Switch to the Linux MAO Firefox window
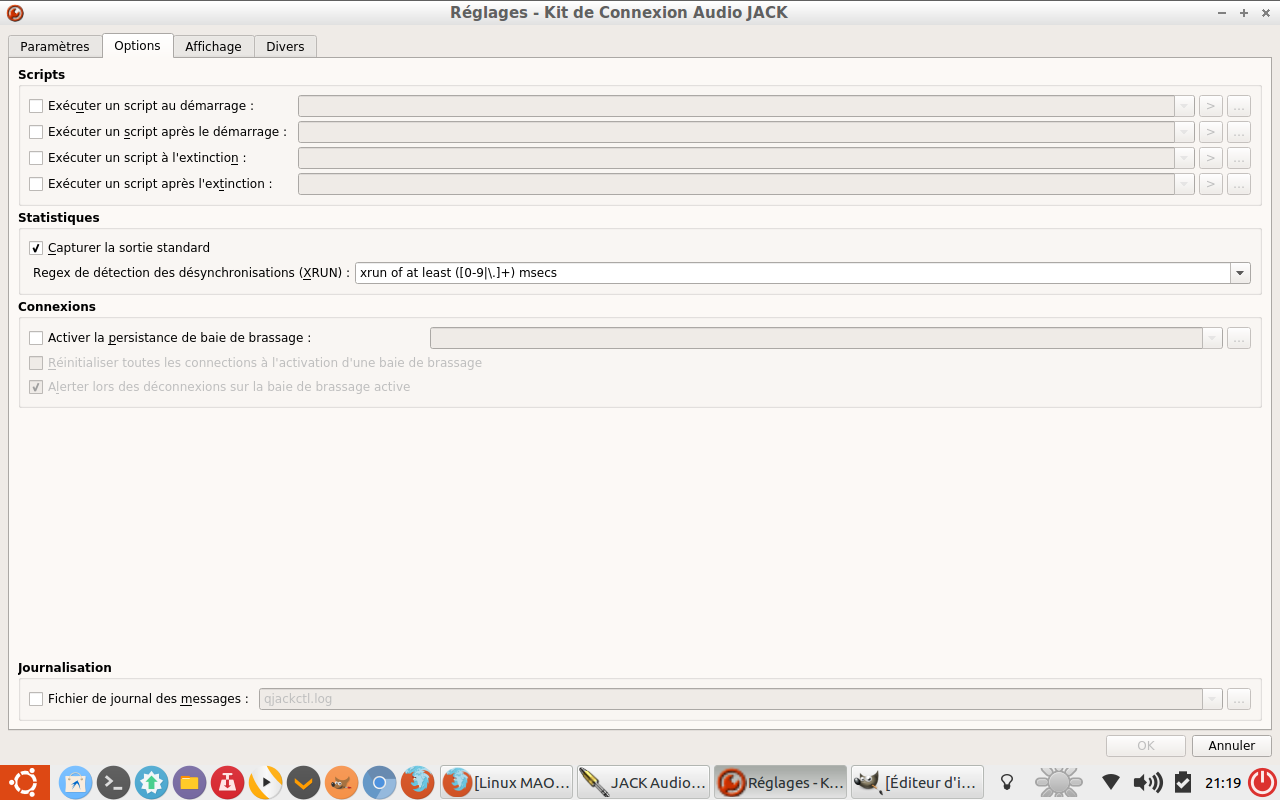 click(x=507, y=782)
